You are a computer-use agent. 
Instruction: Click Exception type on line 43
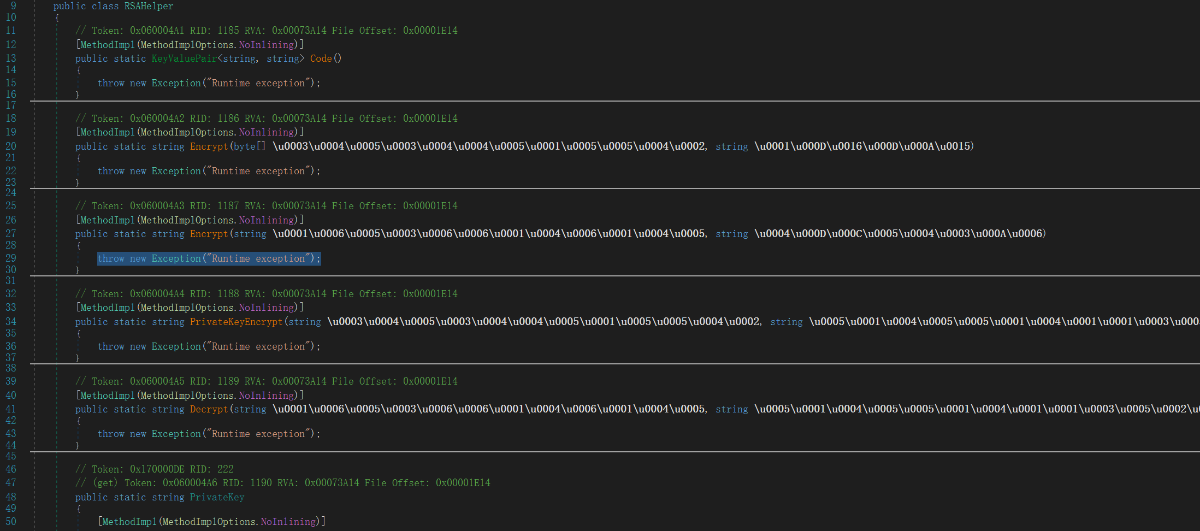(x=176, y=434)
